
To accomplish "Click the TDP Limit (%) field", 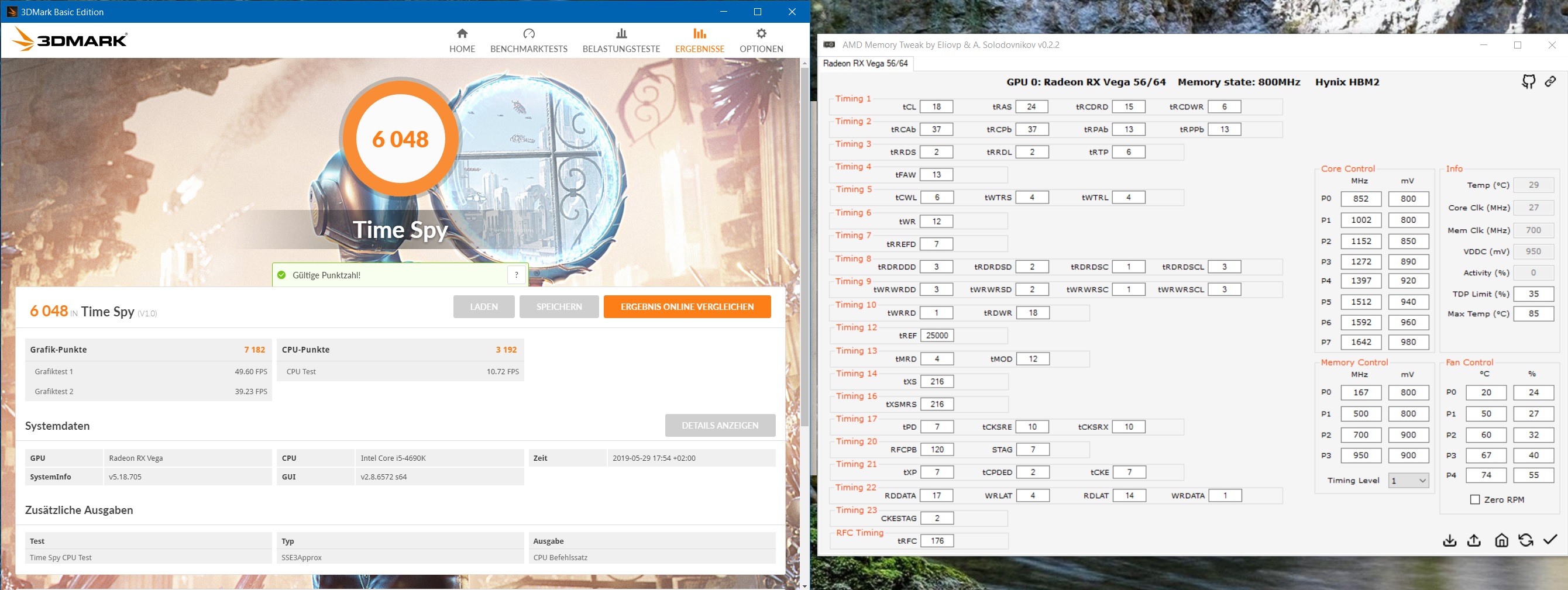I will coord(1533,294).
